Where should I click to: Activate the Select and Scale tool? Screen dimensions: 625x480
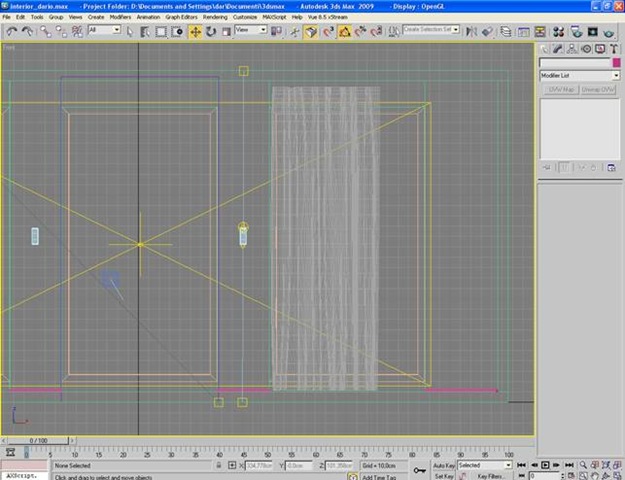(226, 31)
